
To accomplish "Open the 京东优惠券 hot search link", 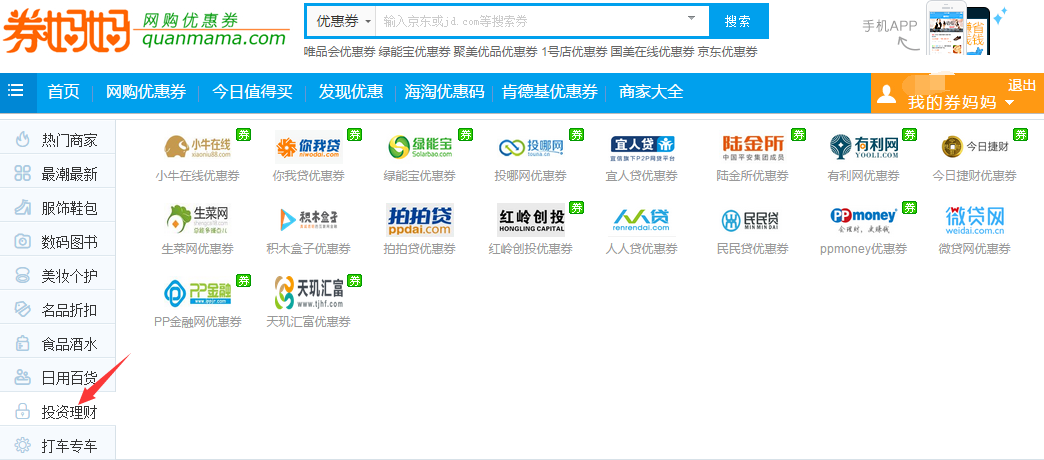I will click(728, 51).
